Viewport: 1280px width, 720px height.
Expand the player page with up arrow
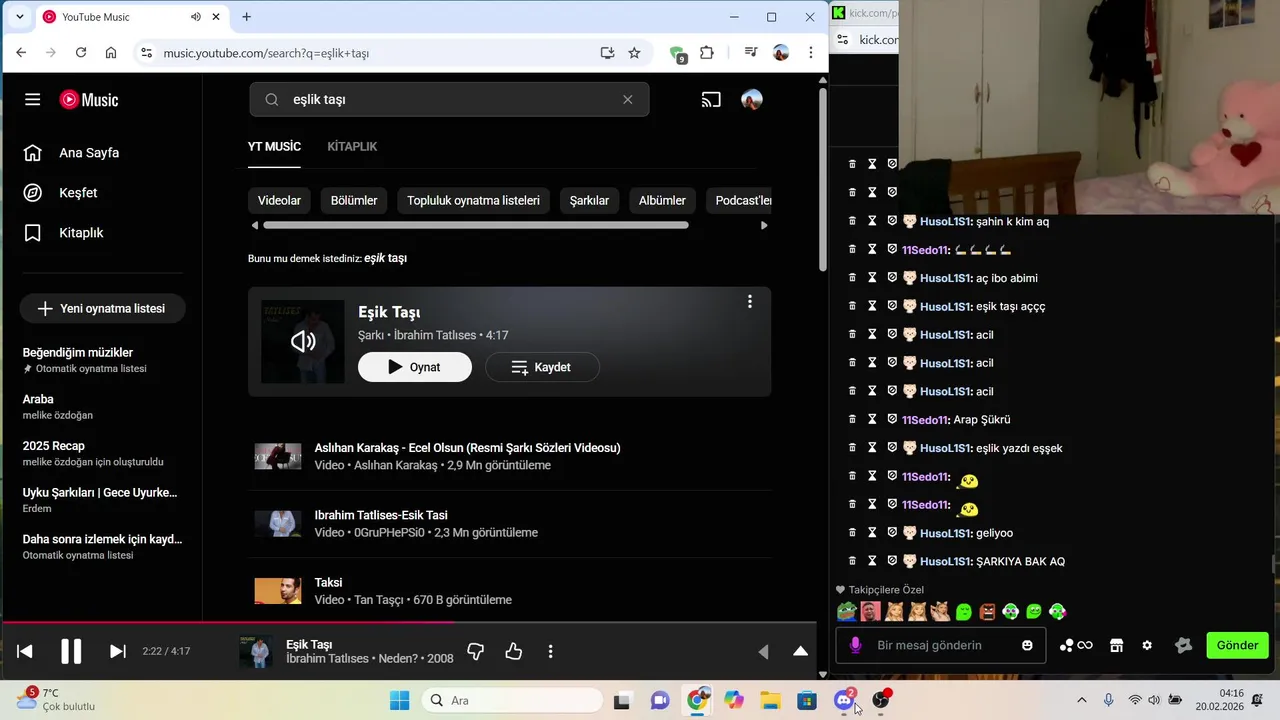tap(800, 652)
